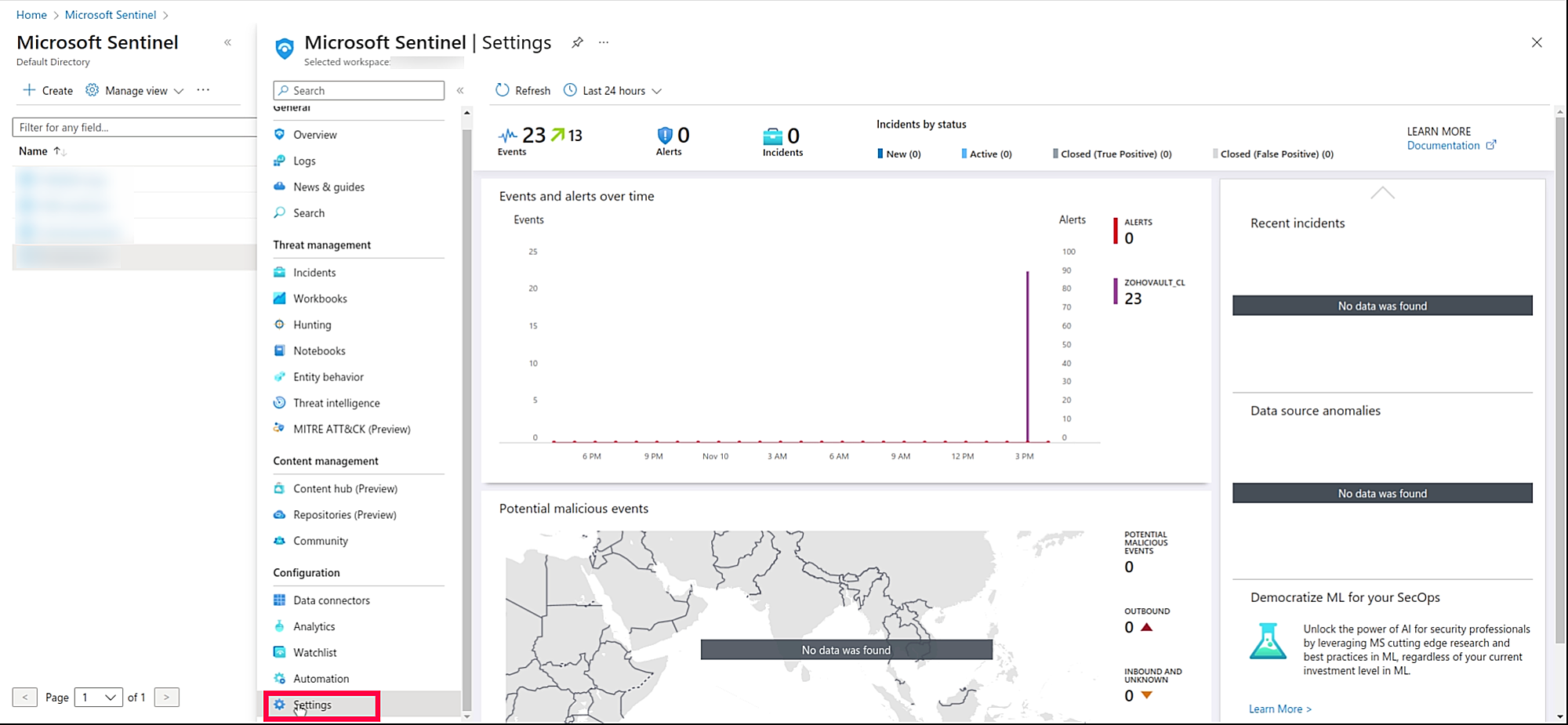Go to Content hub (Preview)
This screenshot has width=1568, height=725.
coord(345,488)
